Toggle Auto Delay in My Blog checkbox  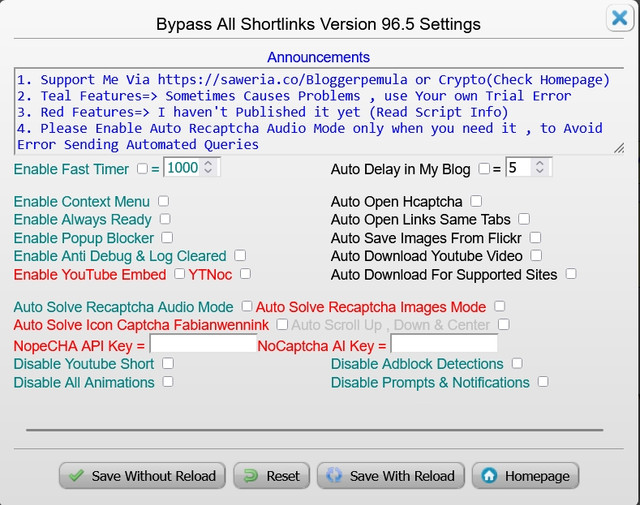point(484,169)
